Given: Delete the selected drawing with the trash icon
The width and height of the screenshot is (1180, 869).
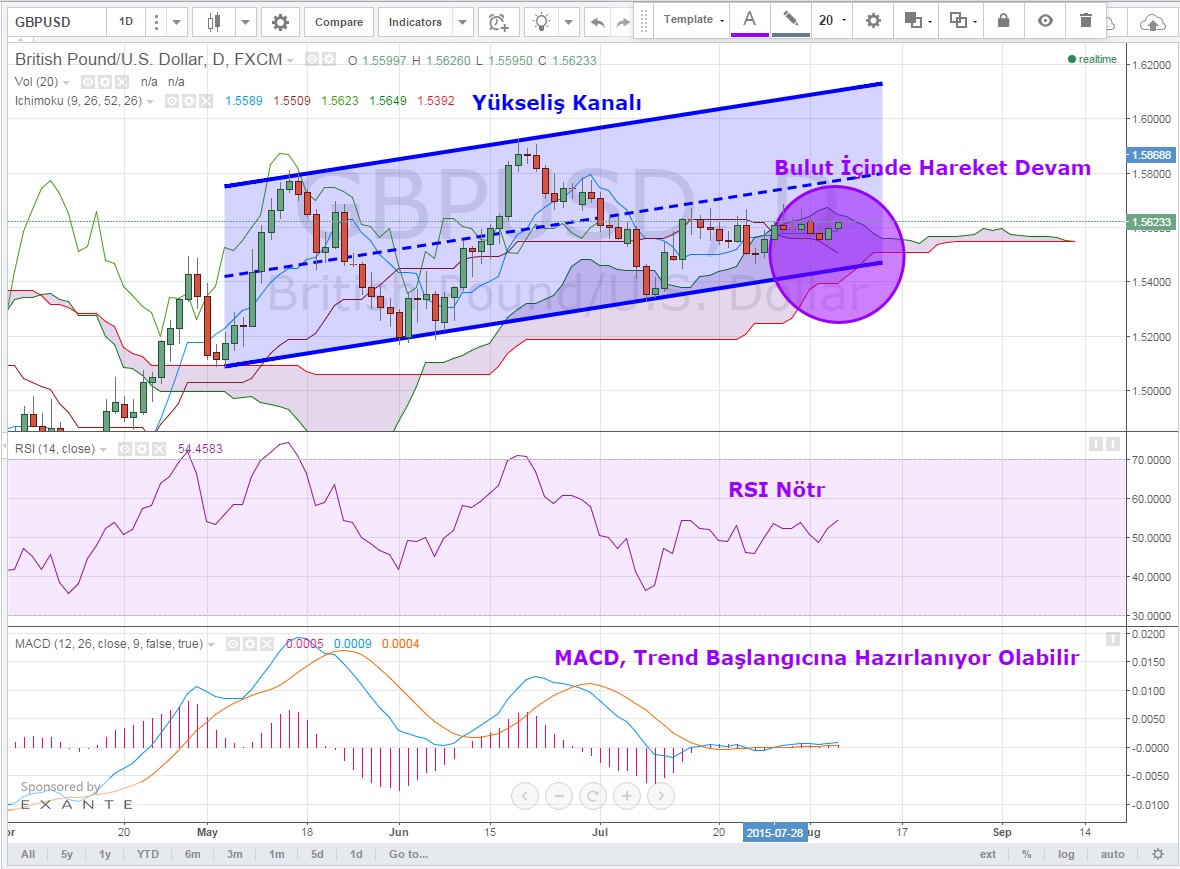Looking at the screenshot, I should click(1086, 20).
